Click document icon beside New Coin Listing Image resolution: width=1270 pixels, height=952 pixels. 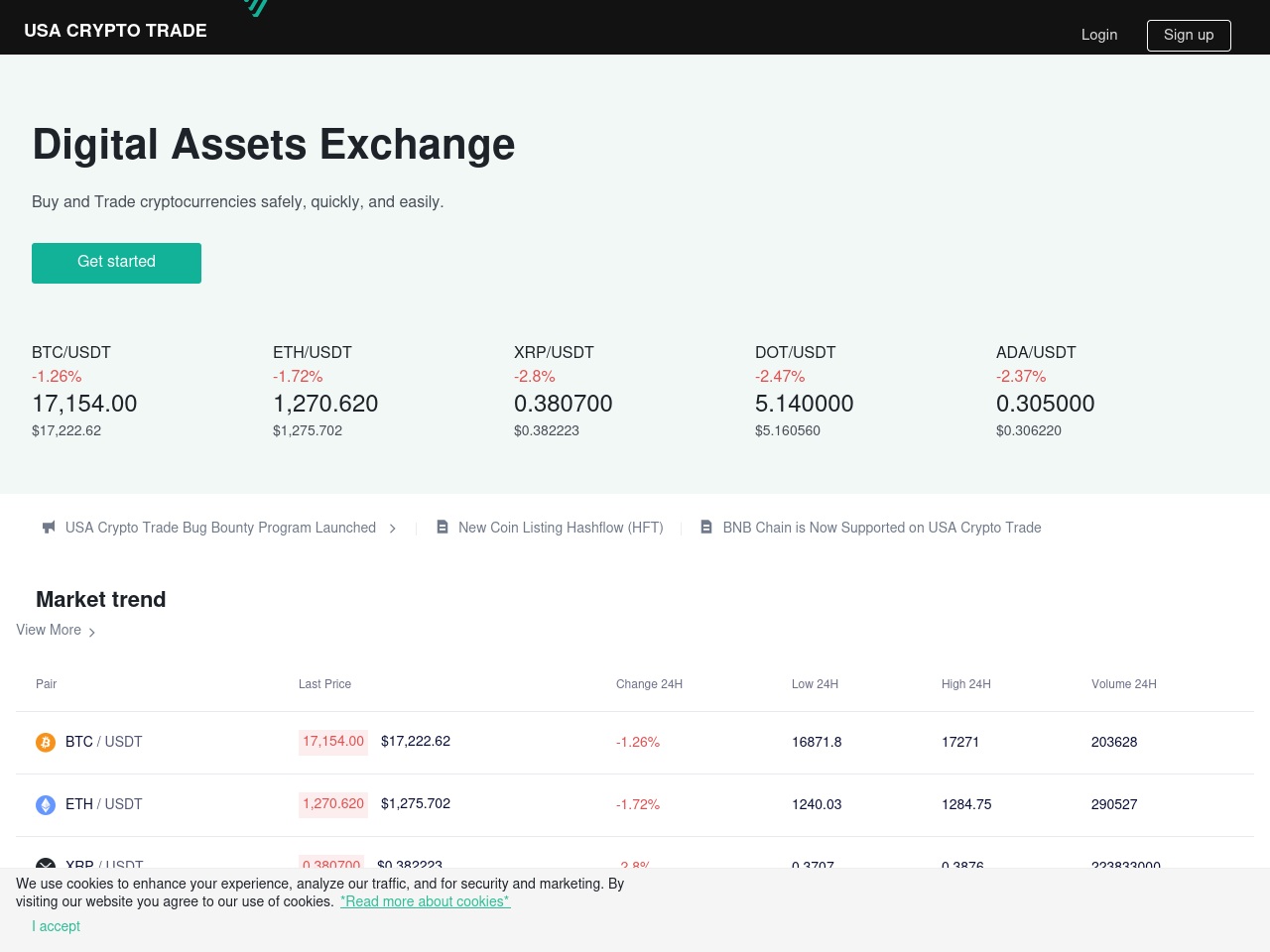[x=443, y=528]
